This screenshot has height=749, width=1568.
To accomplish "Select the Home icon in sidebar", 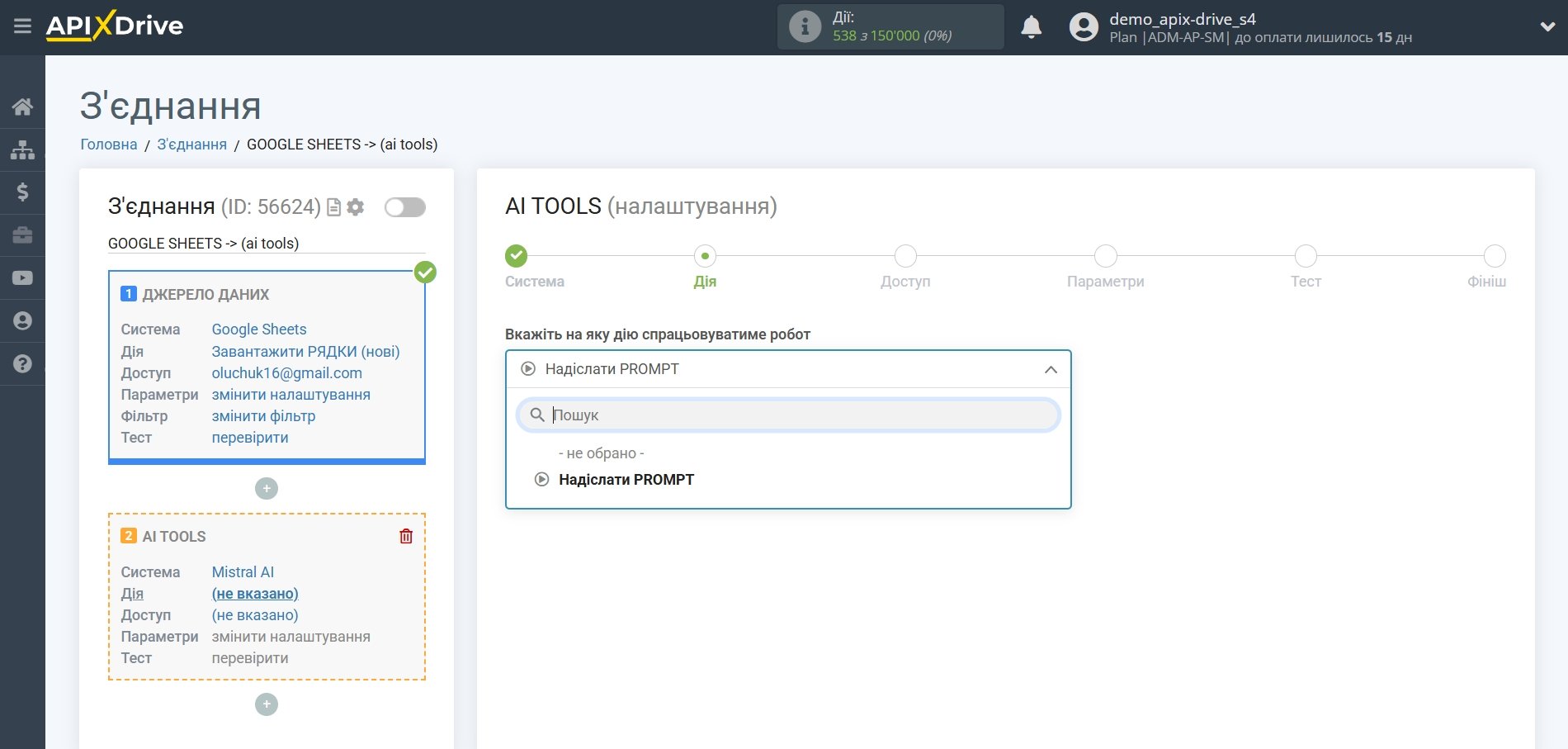I will tap(22, 106).
